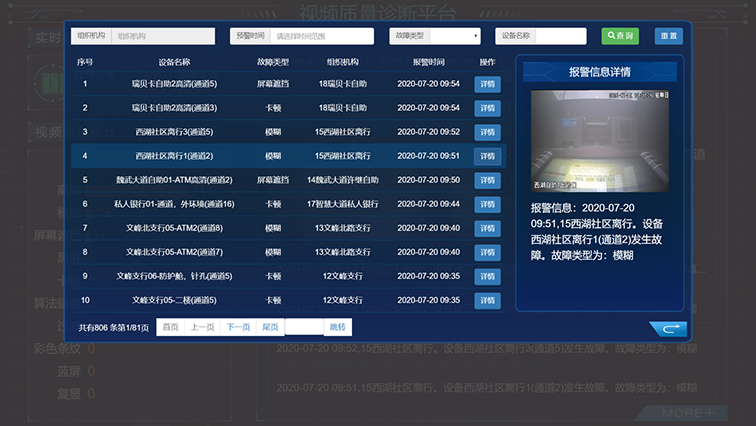Go to first page with 首页
Image resolution: width=756 pixels, height=426 pixels.
pyautogui.click(x=171, y=327)
